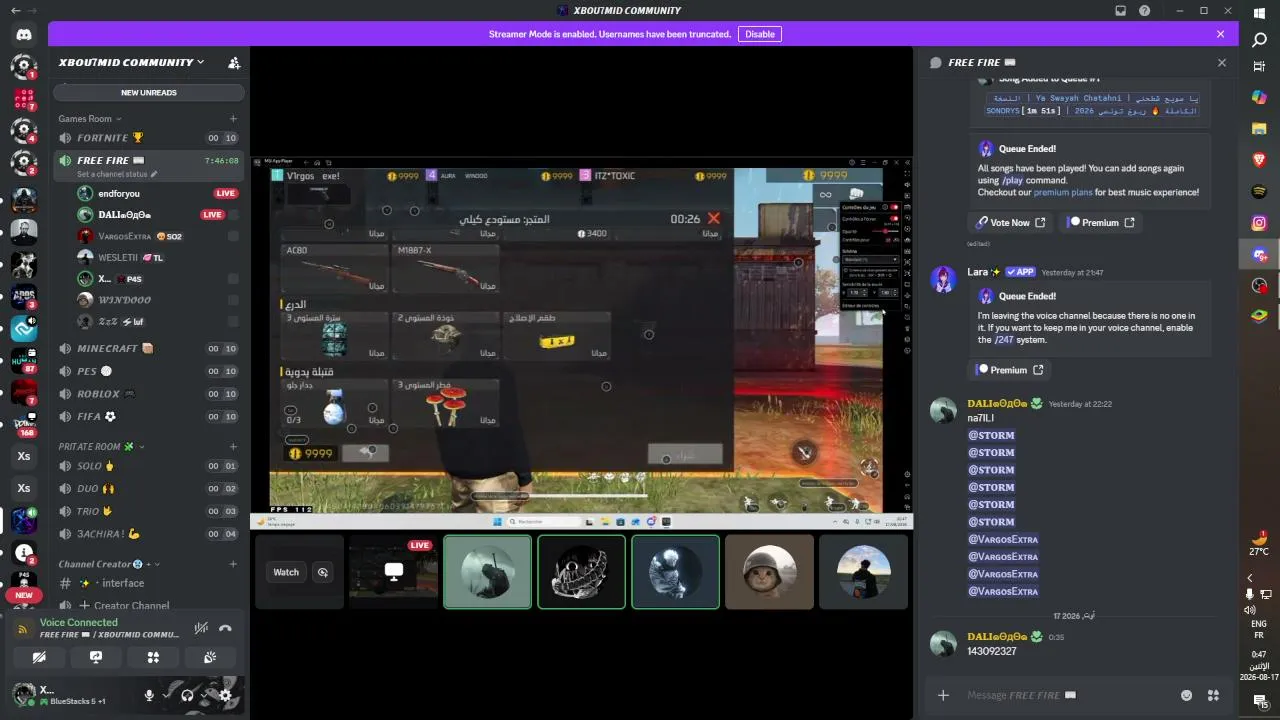The width and height of the screenshot is (1280, 720).
Task: Open the TRIO private voice channel
Action: [x=148, y=511]
